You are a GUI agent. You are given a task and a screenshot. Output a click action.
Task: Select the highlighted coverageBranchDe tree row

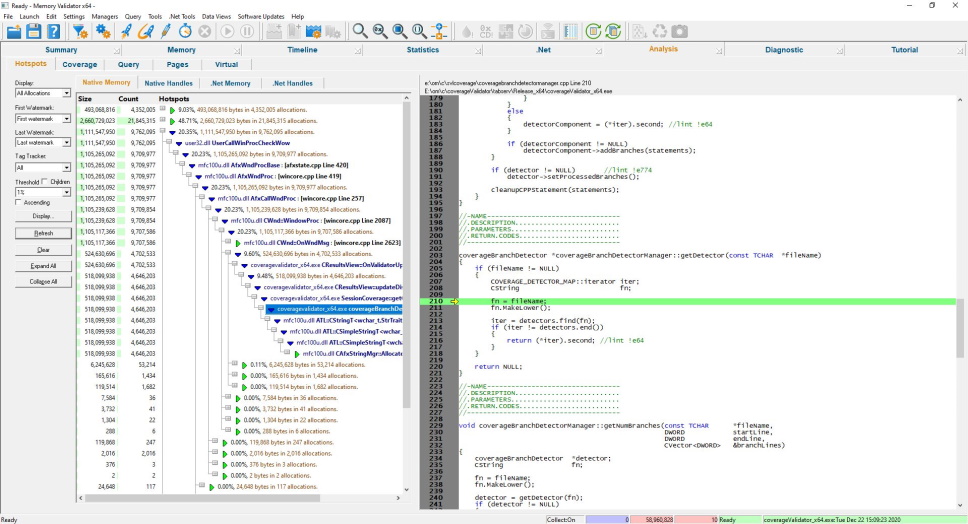[336, 309]
